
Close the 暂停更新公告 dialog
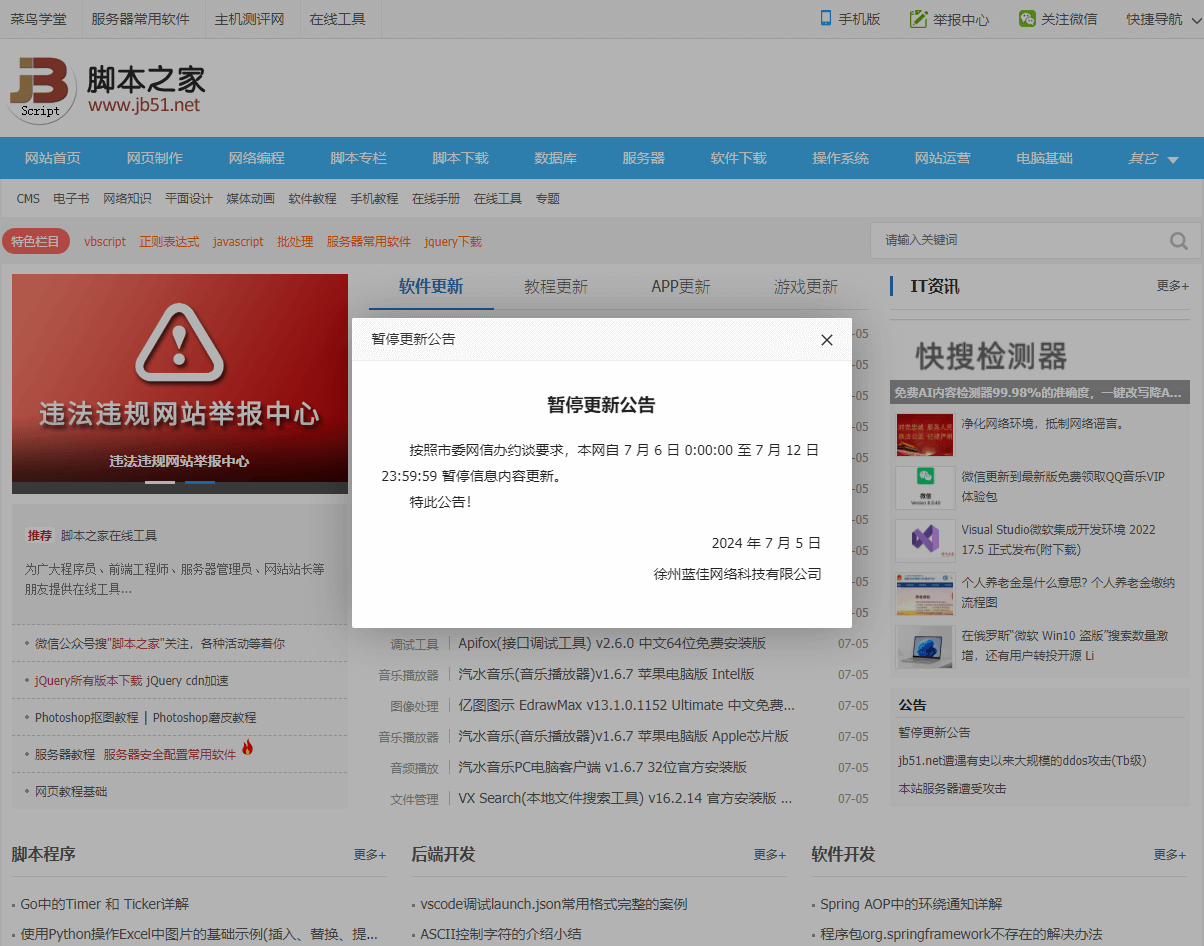827,340
